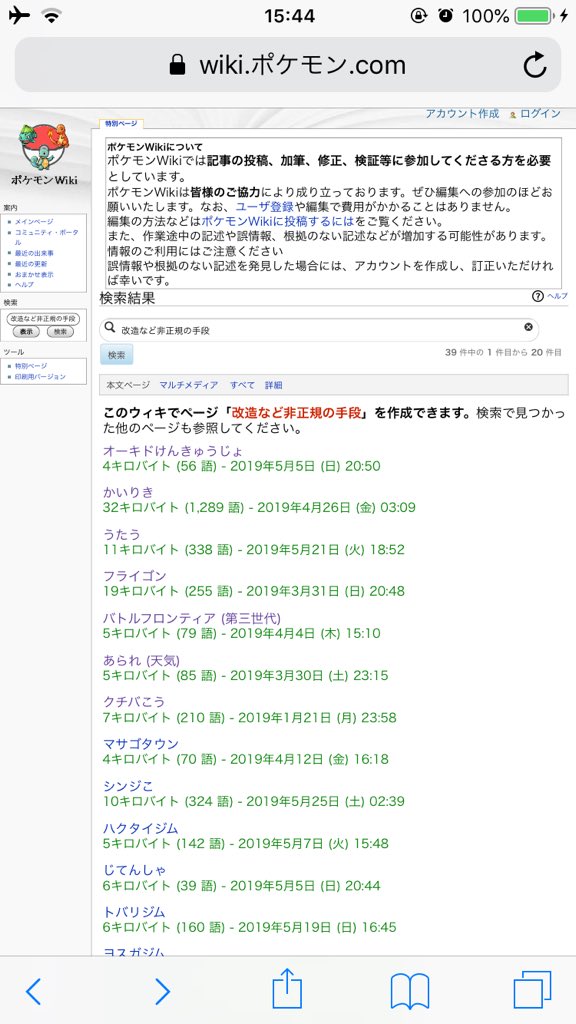Viewport: 576px width, 1024px height.
Task: Tap the Wi-Fi icon in status bar
Action: [51, 14]
